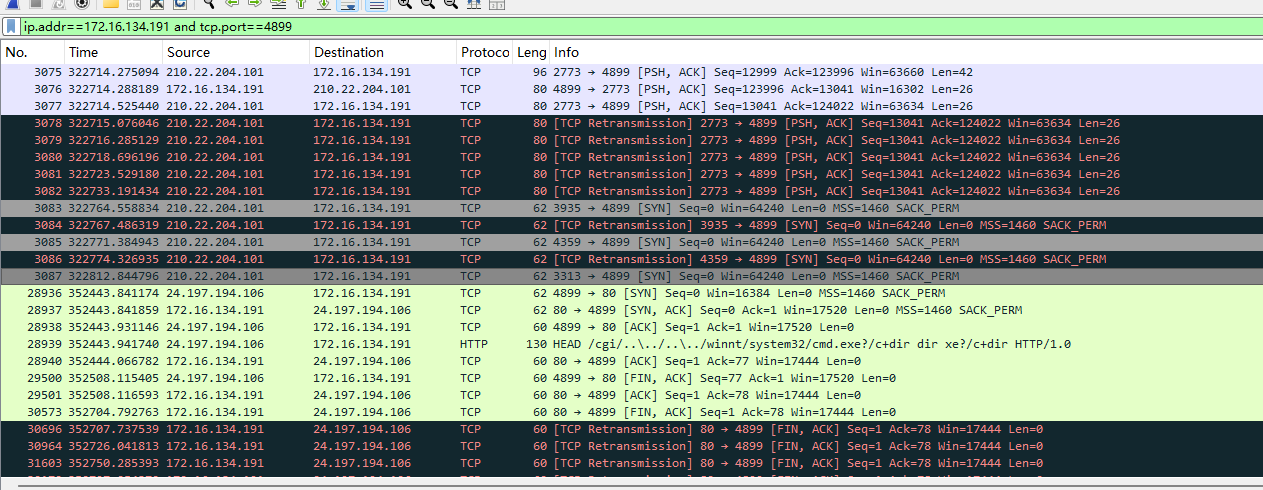1263x490 pixels.
Task: Click time value 322764.558834
Action: pyautogui.click(x=113, y=208)
